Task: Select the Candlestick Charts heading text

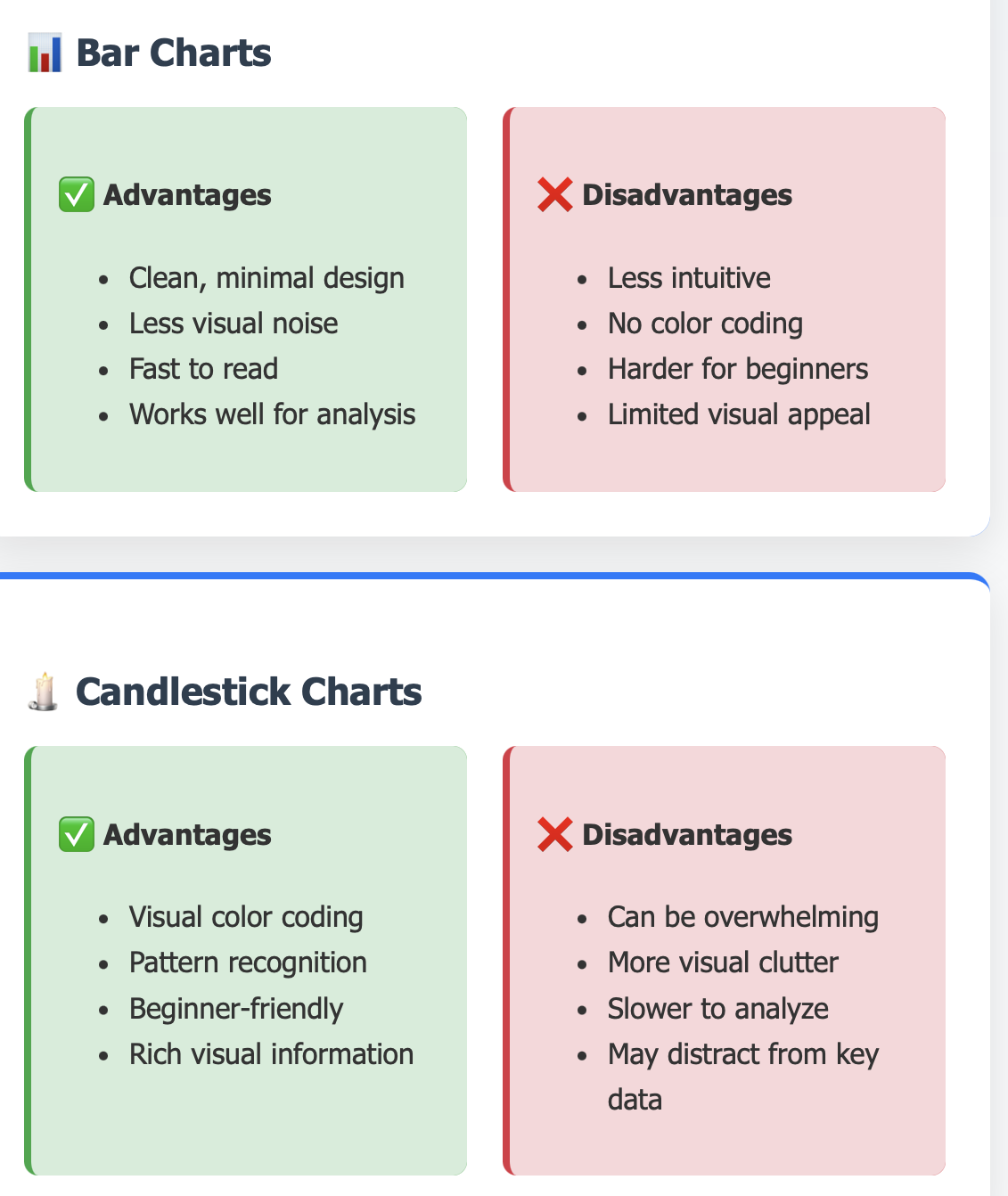Action: 249,692
